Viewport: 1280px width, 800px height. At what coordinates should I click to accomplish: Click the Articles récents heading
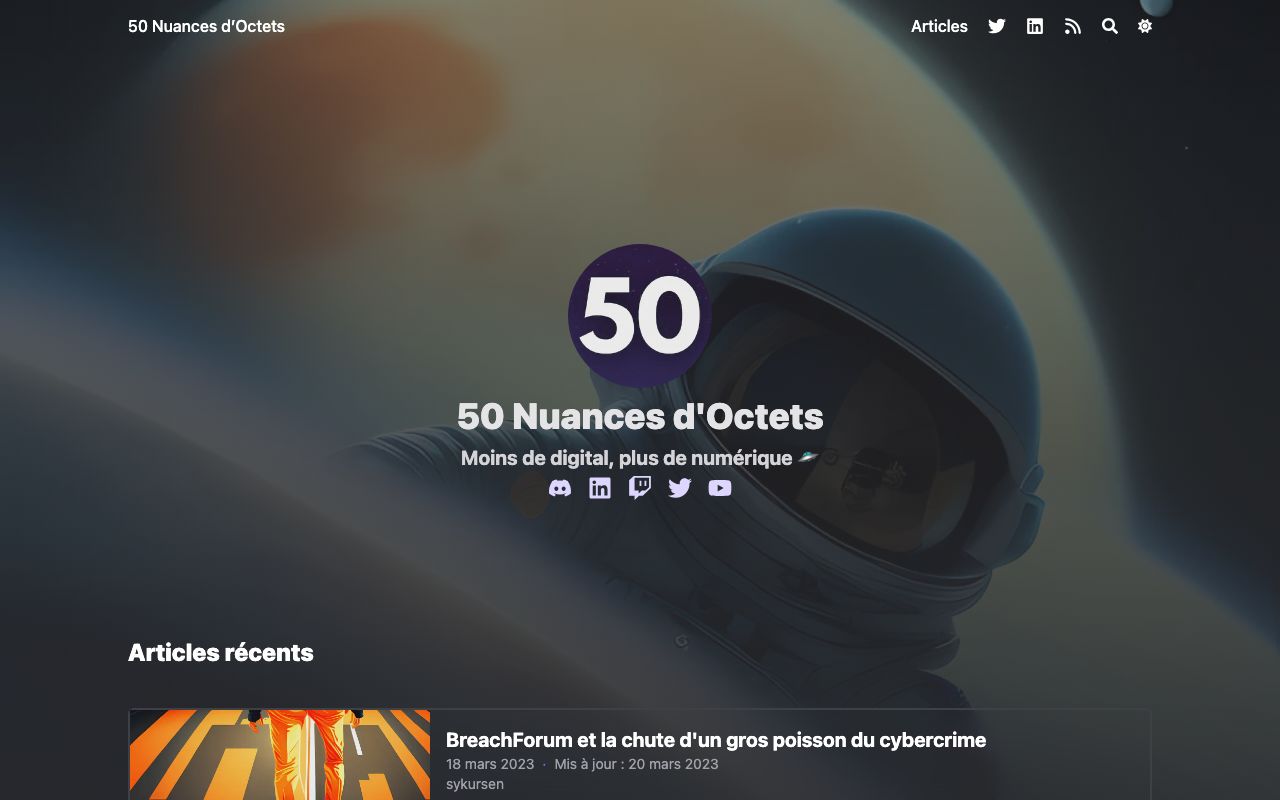tap(221, 653)
